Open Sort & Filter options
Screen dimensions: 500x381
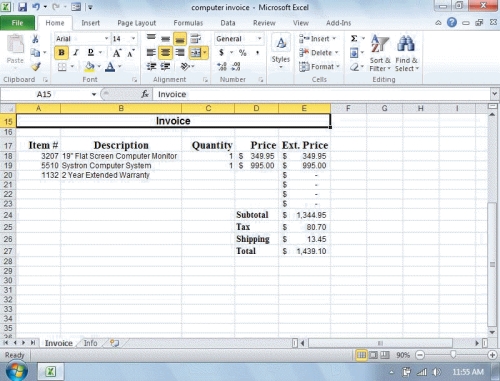click(380, 53)
